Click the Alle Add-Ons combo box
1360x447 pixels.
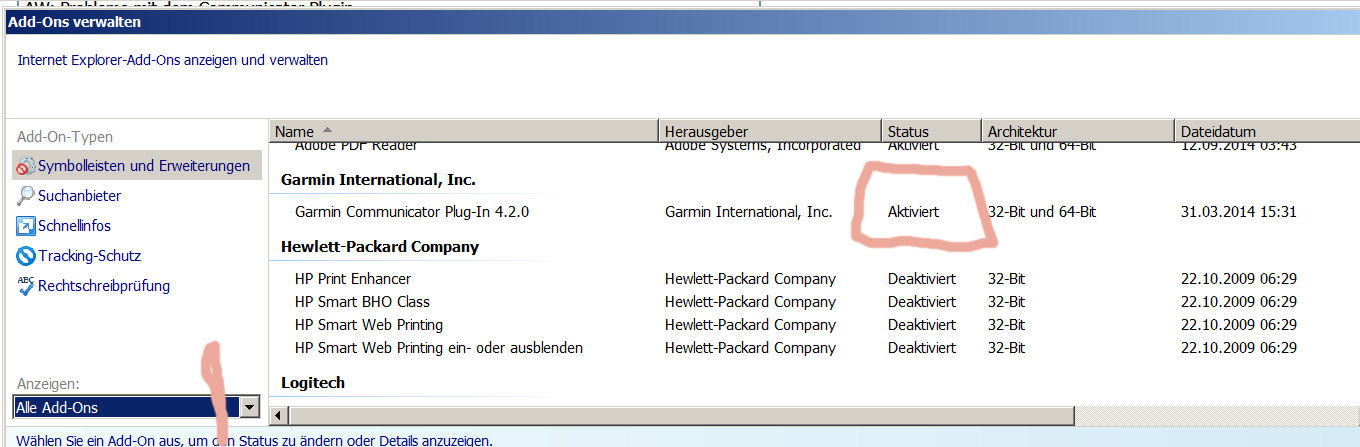pyautogui.click(x=137, y=407)
